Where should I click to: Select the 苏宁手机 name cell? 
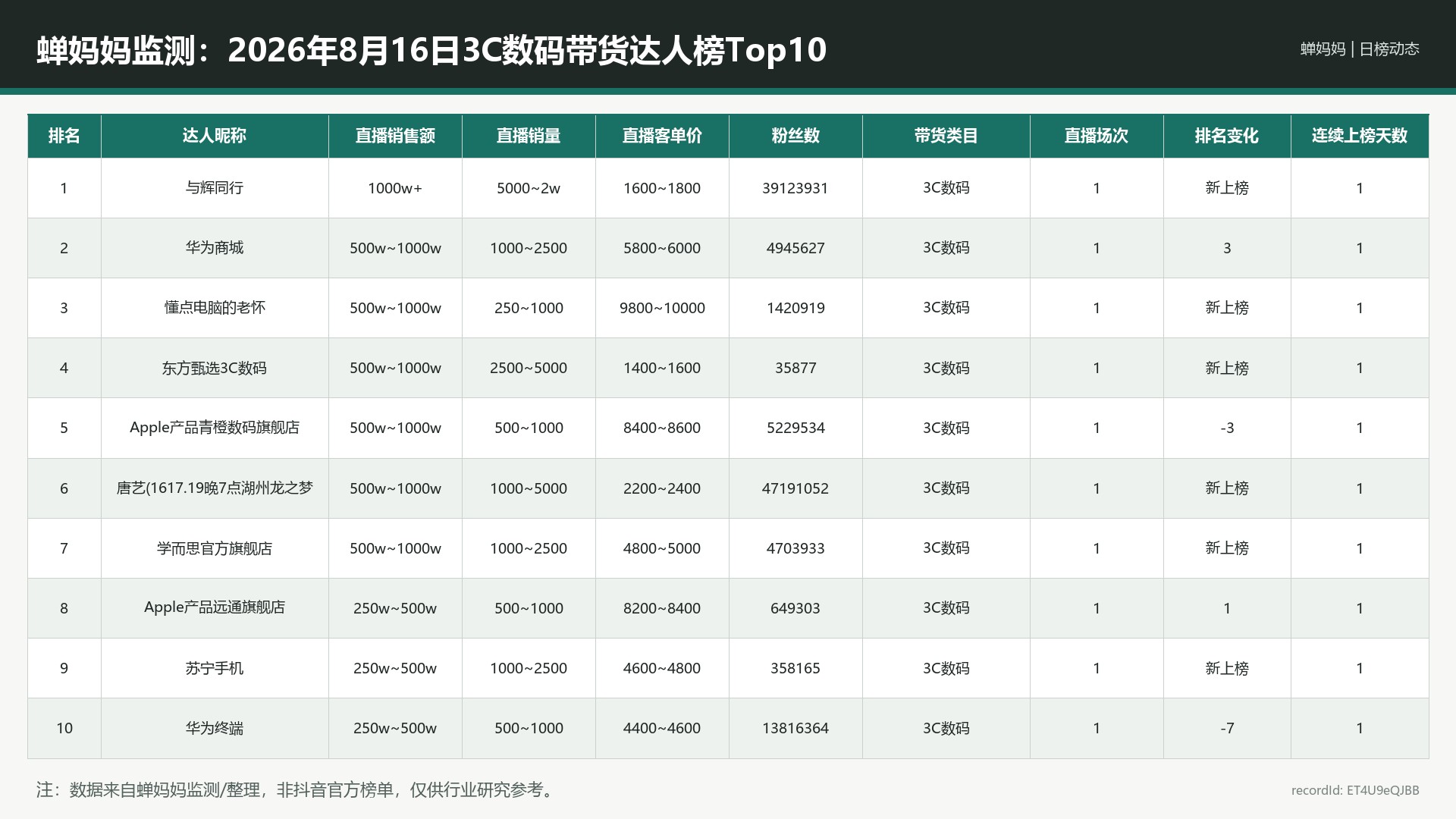(x=215, y=668)
